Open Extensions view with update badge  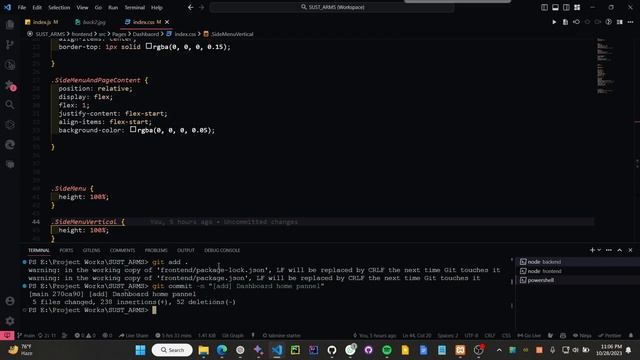point(10,85)
